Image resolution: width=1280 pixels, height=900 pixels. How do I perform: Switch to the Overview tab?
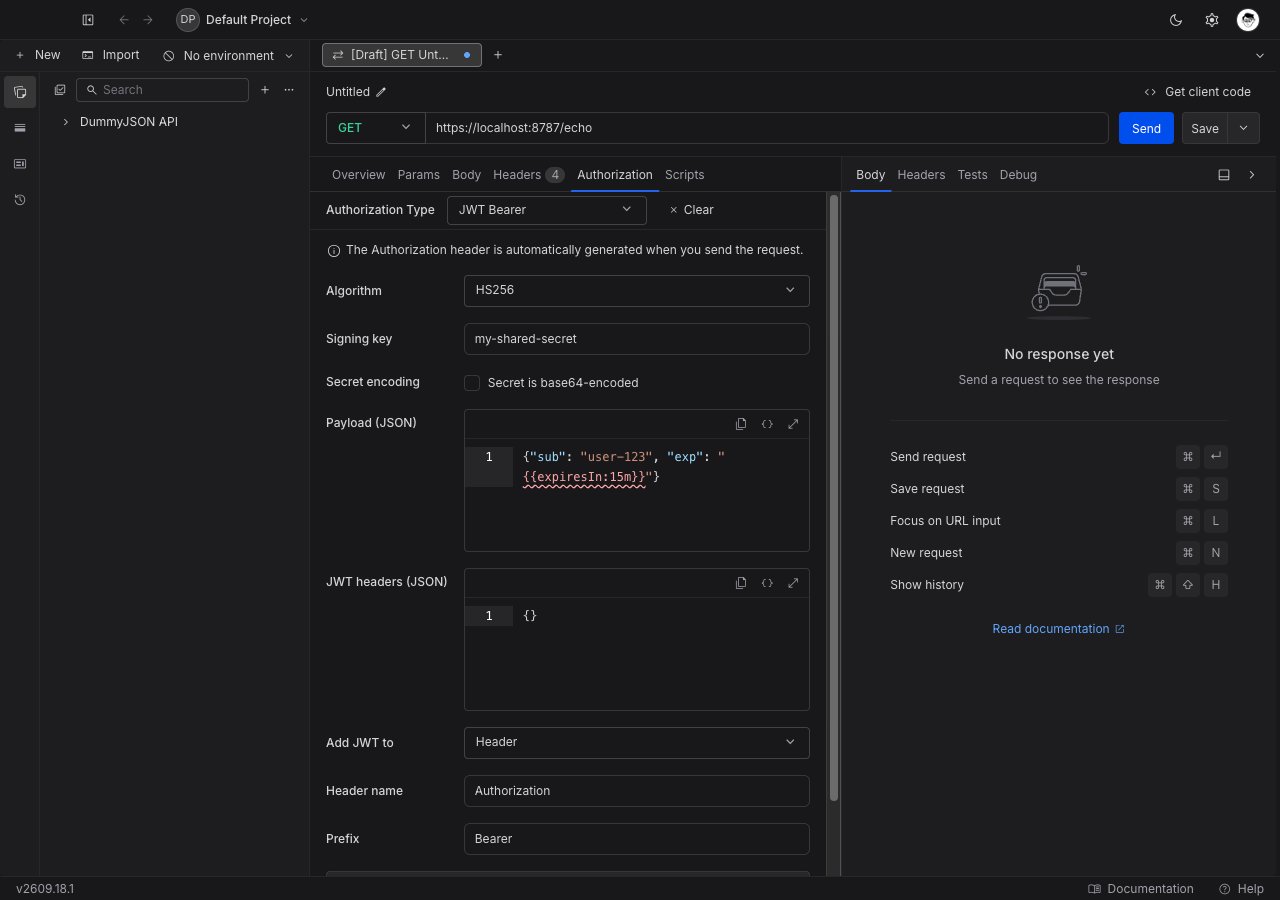coord(358,175)
